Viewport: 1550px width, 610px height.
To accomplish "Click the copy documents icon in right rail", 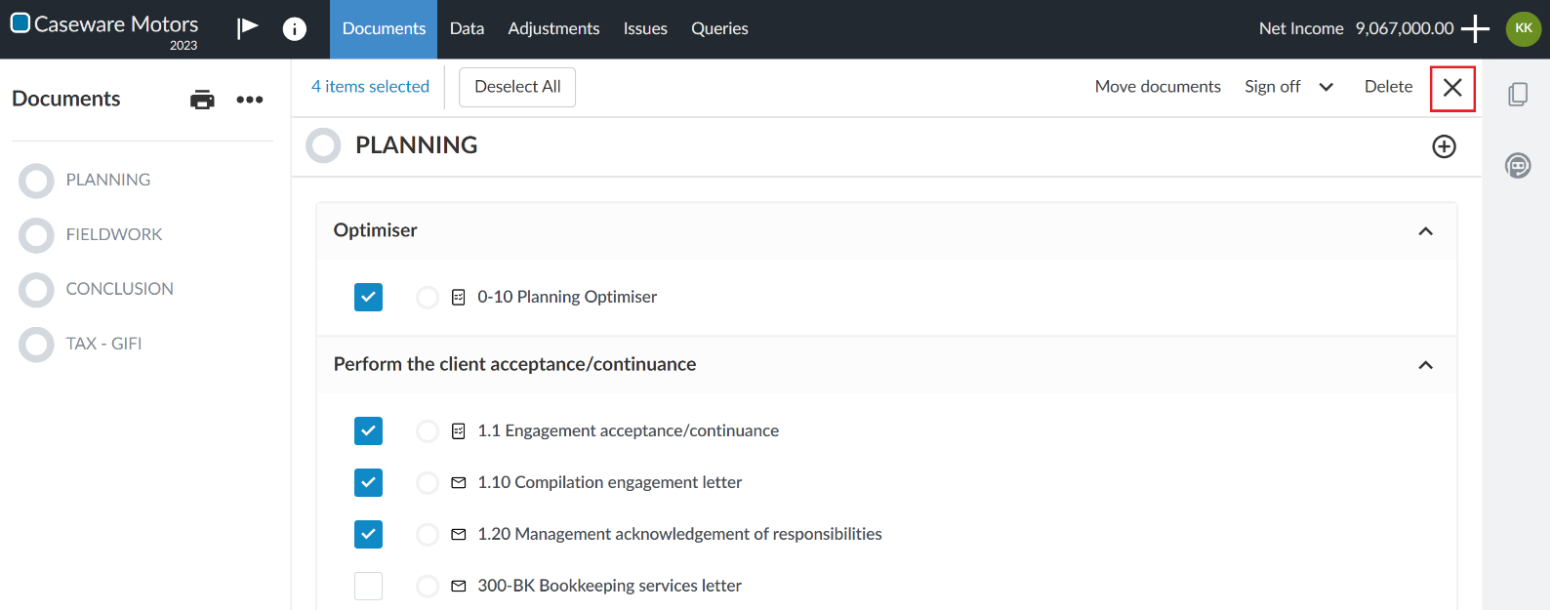I will [x=1517, y=95].
